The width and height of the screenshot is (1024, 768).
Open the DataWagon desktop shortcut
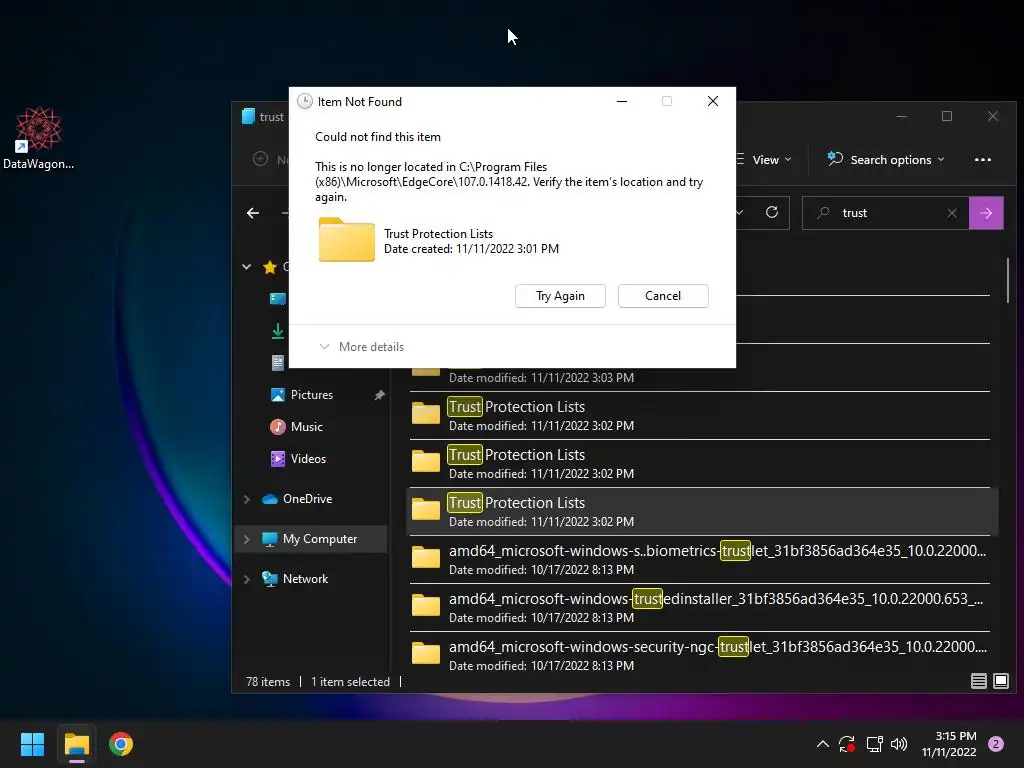pyautogui.click(x=38, y=138)
